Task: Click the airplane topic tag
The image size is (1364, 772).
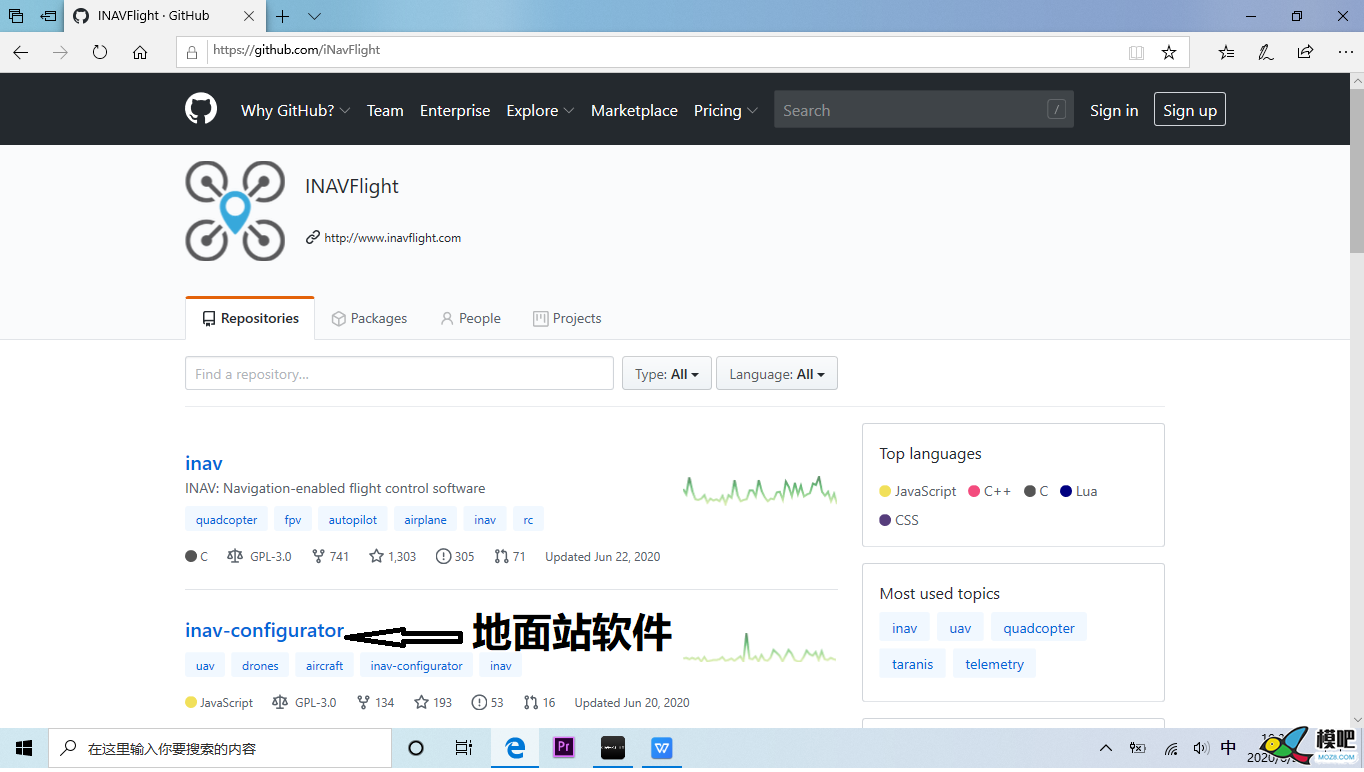Action: pos(426,520)
